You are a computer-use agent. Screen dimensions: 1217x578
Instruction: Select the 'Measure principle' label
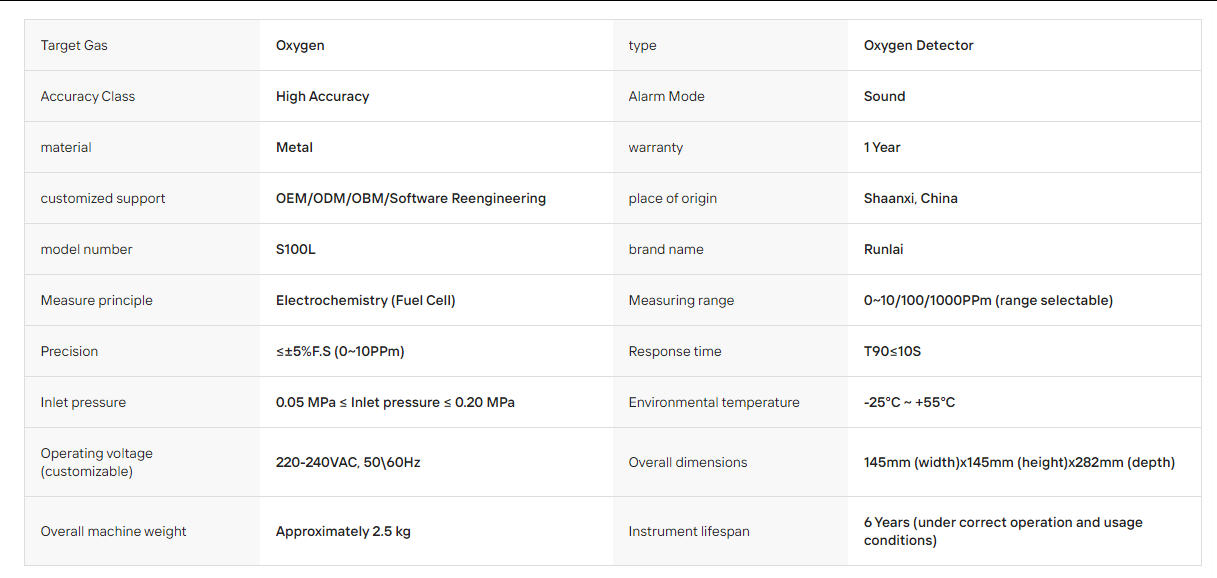point(97,300)
